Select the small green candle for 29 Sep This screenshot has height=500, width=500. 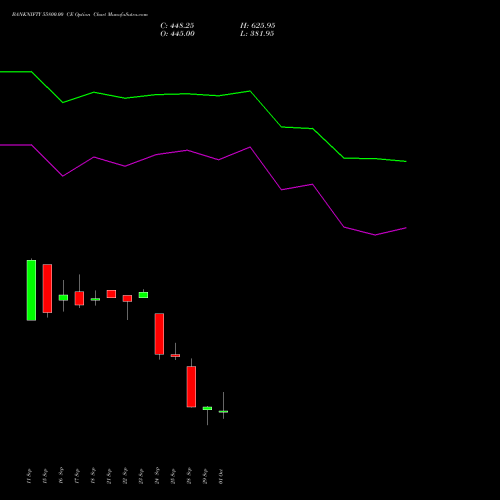[207, 408]
